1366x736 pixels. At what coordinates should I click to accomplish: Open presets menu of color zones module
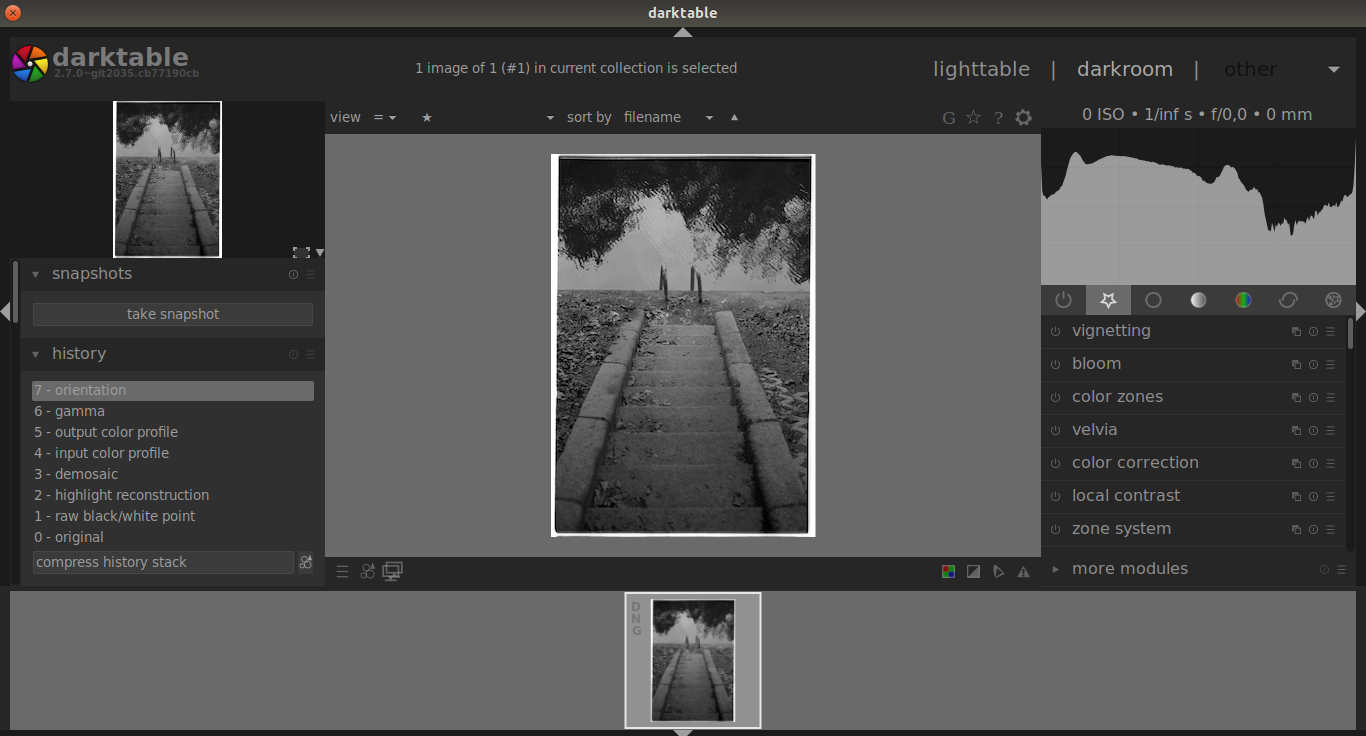(x=1330, y=398)
